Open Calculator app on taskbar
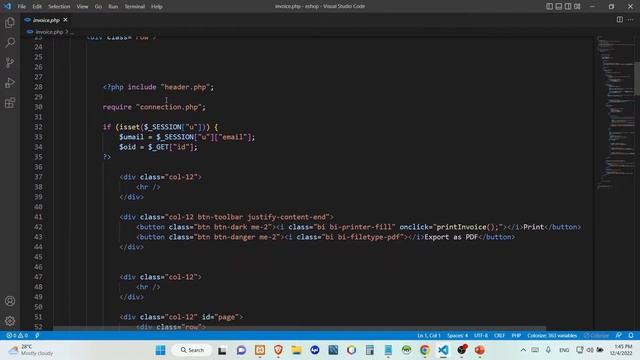Screen dimensions: 640x360 (370, 350)
